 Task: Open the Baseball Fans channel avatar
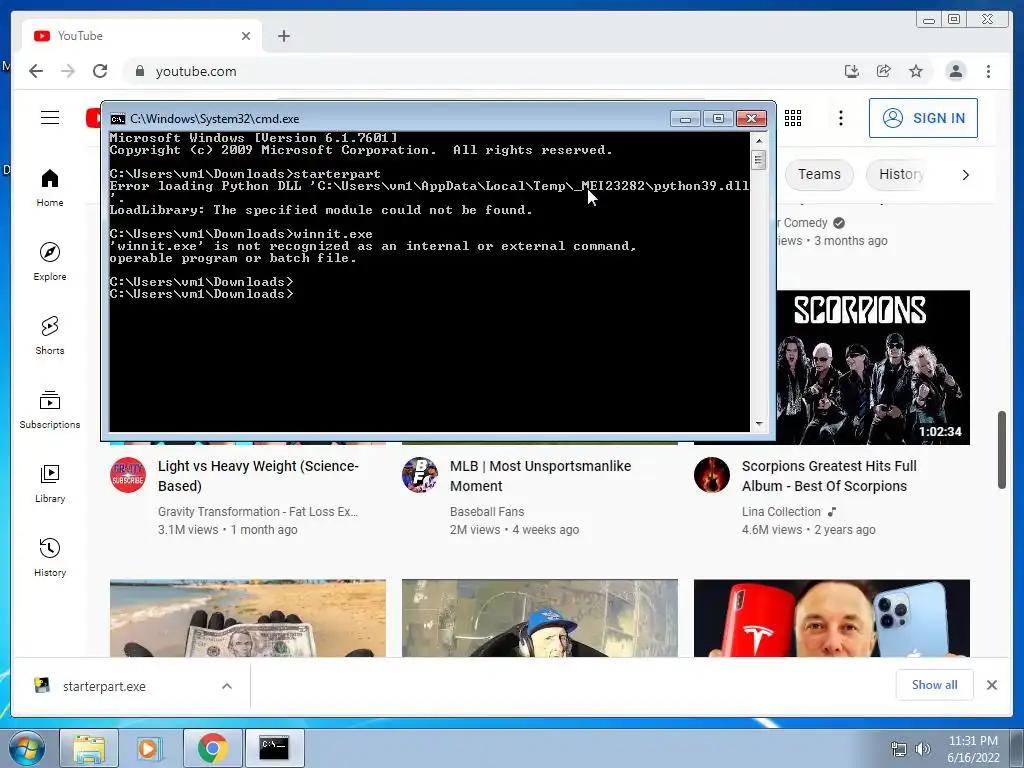(420, 475)
